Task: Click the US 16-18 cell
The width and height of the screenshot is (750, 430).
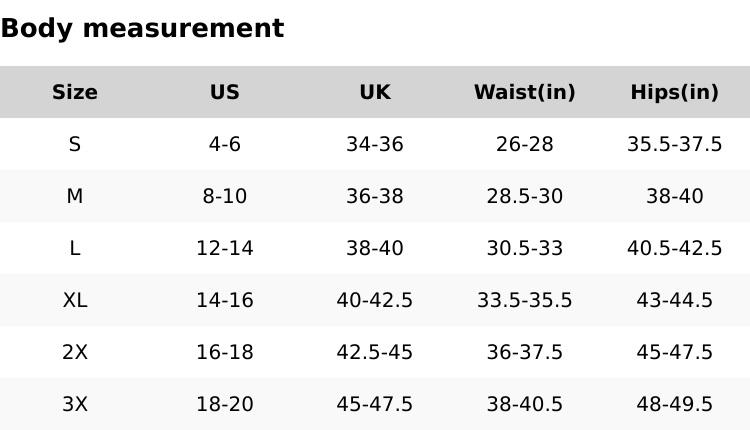Action: click(x=225, y=353)
